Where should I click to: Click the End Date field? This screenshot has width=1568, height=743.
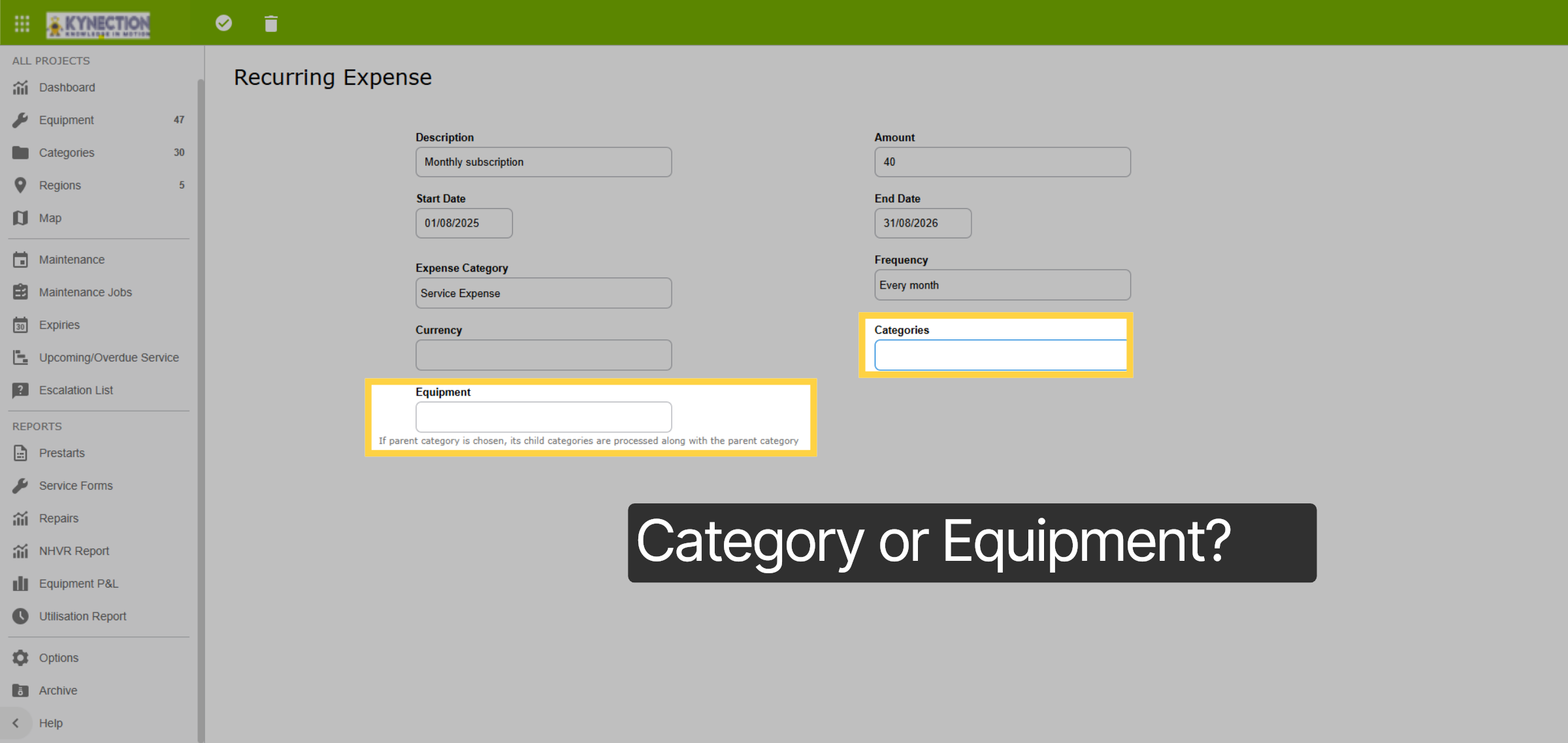(923, 223)
